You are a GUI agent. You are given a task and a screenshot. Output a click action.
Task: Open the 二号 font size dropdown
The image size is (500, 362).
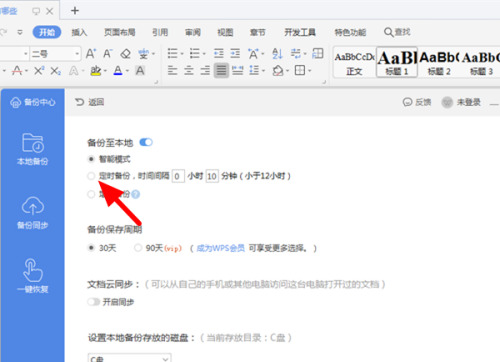77,53
